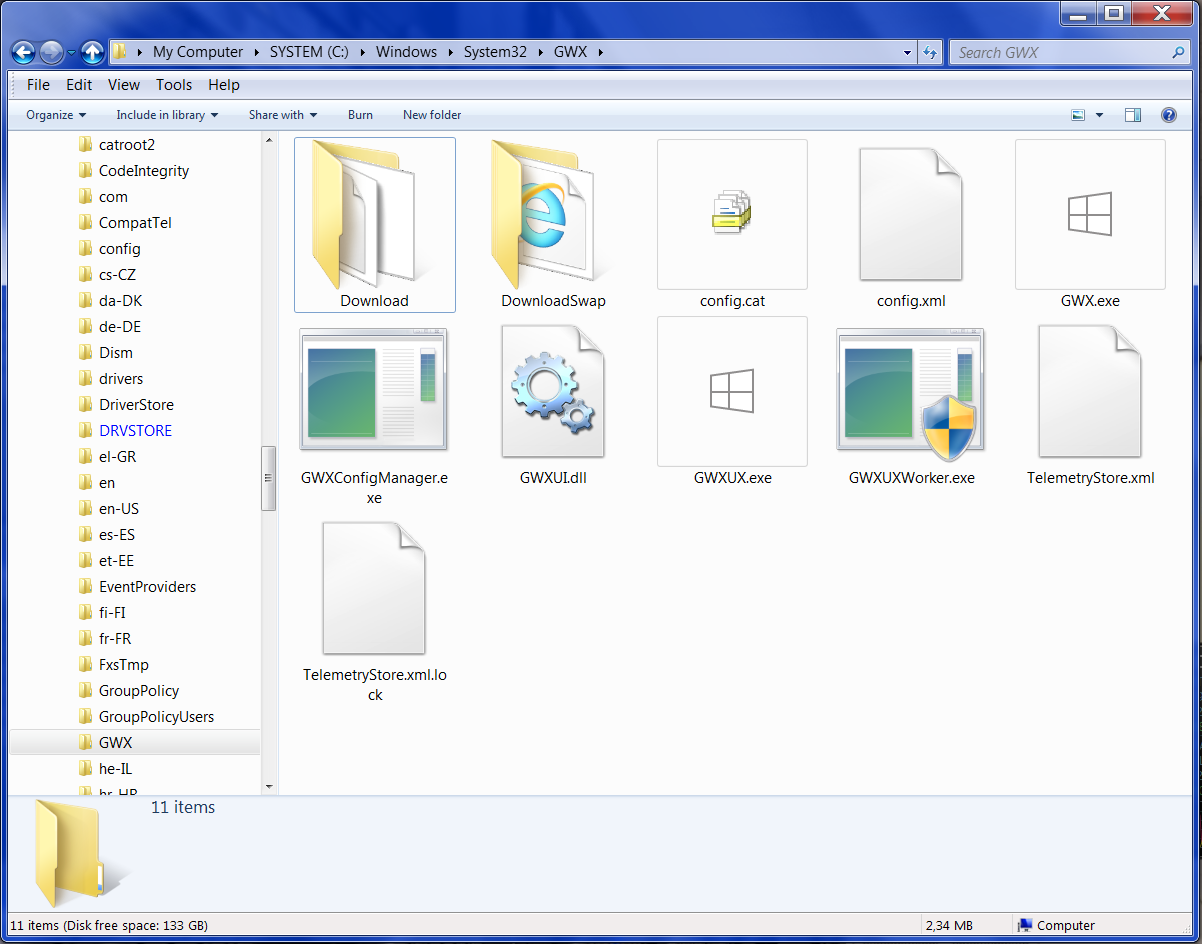
Task: Go back with the Back arrow button
Action: pos(24,52)
